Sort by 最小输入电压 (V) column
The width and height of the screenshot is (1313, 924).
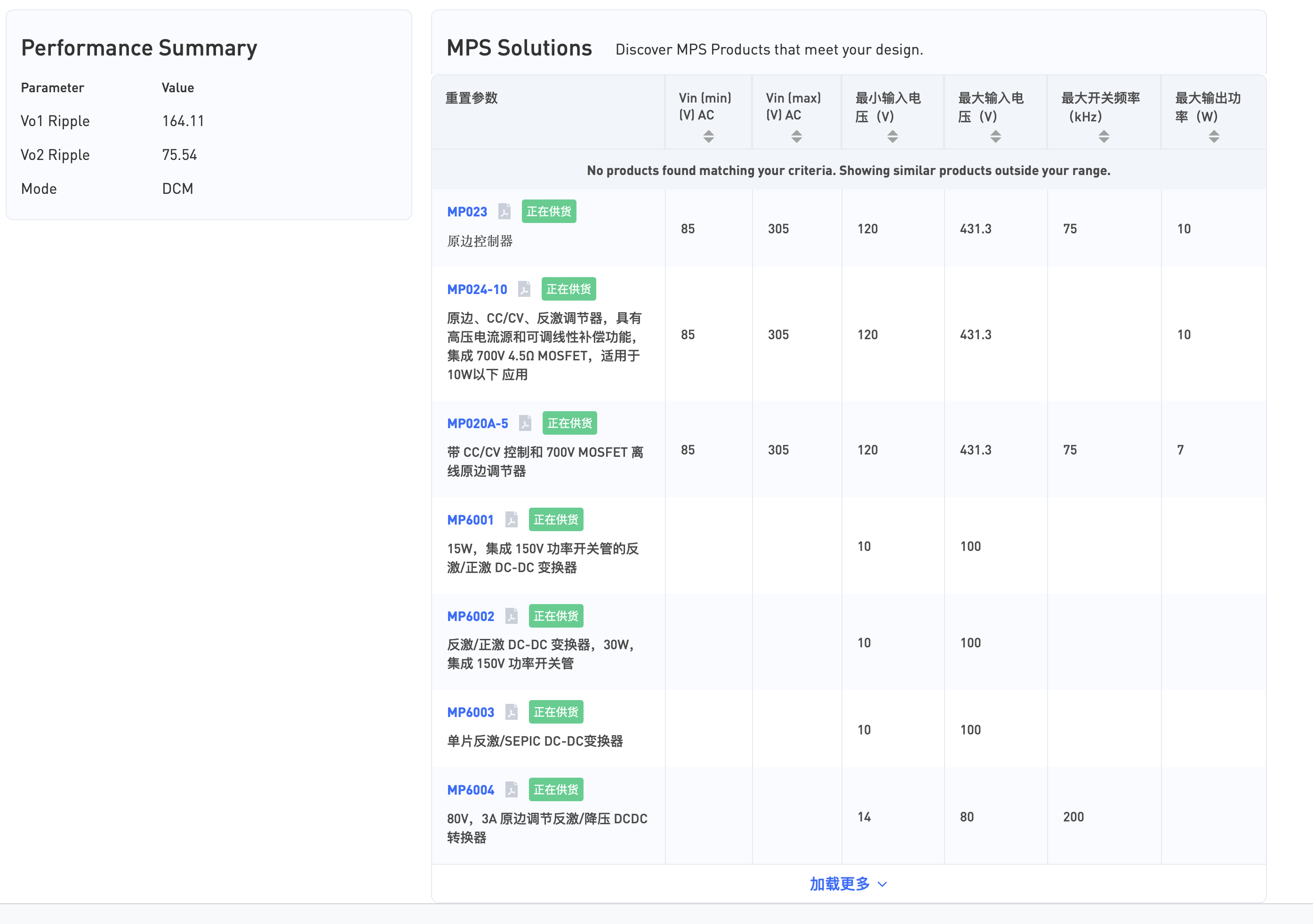893,136
